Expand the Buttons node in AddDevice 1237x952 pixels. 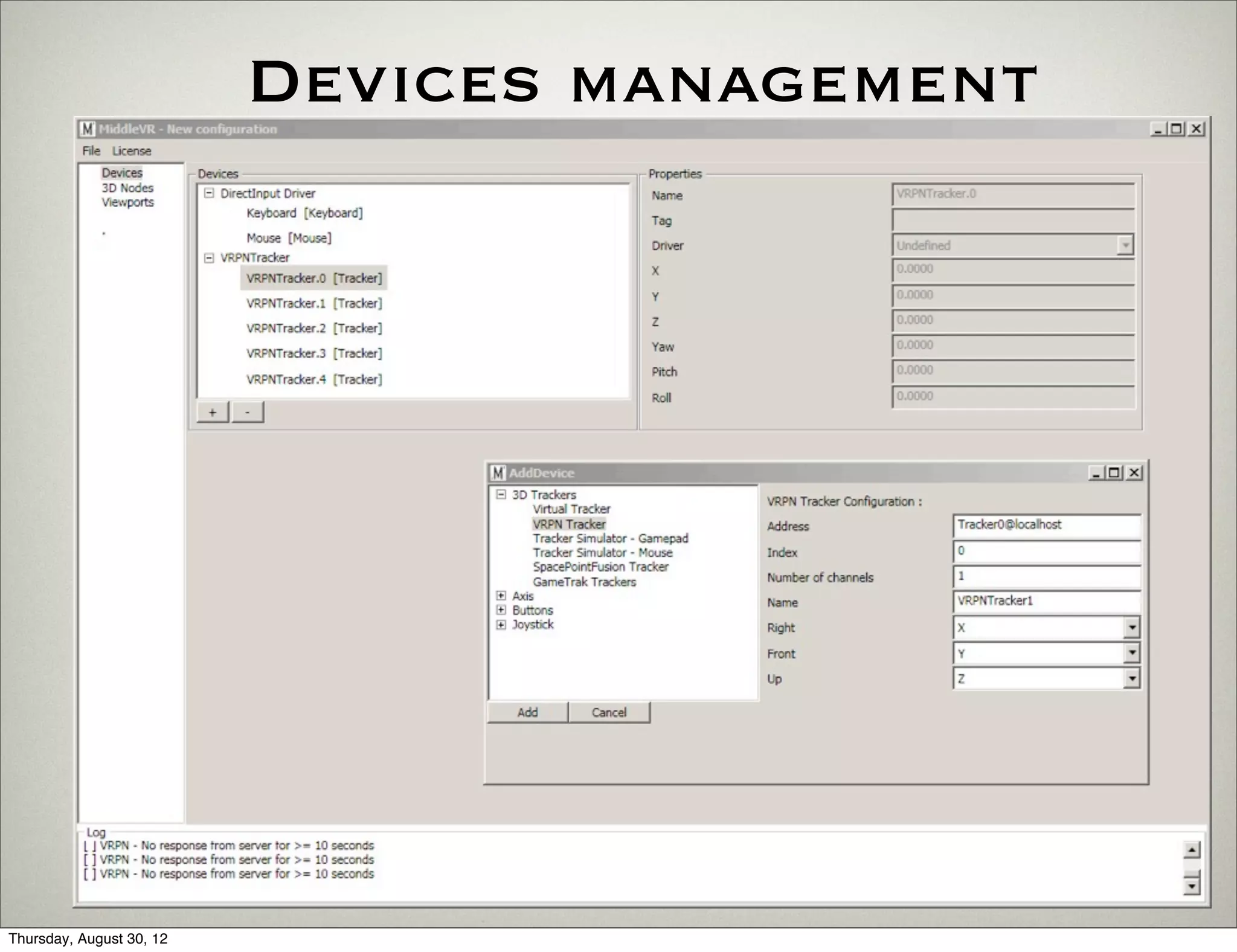[501, 610]
